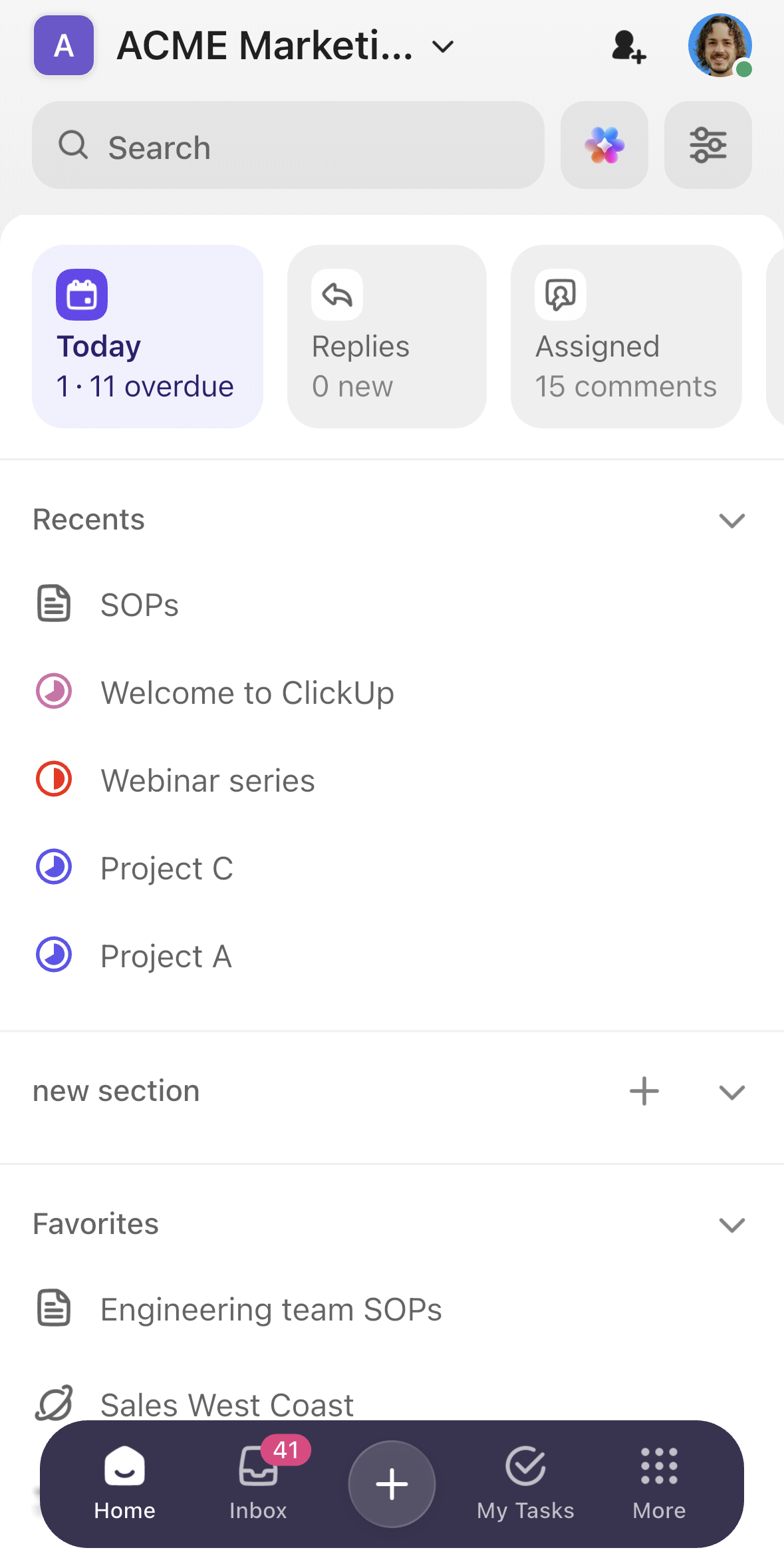Tap the Search field
This screenshot has width=784, height=1558.
(288, 146)
